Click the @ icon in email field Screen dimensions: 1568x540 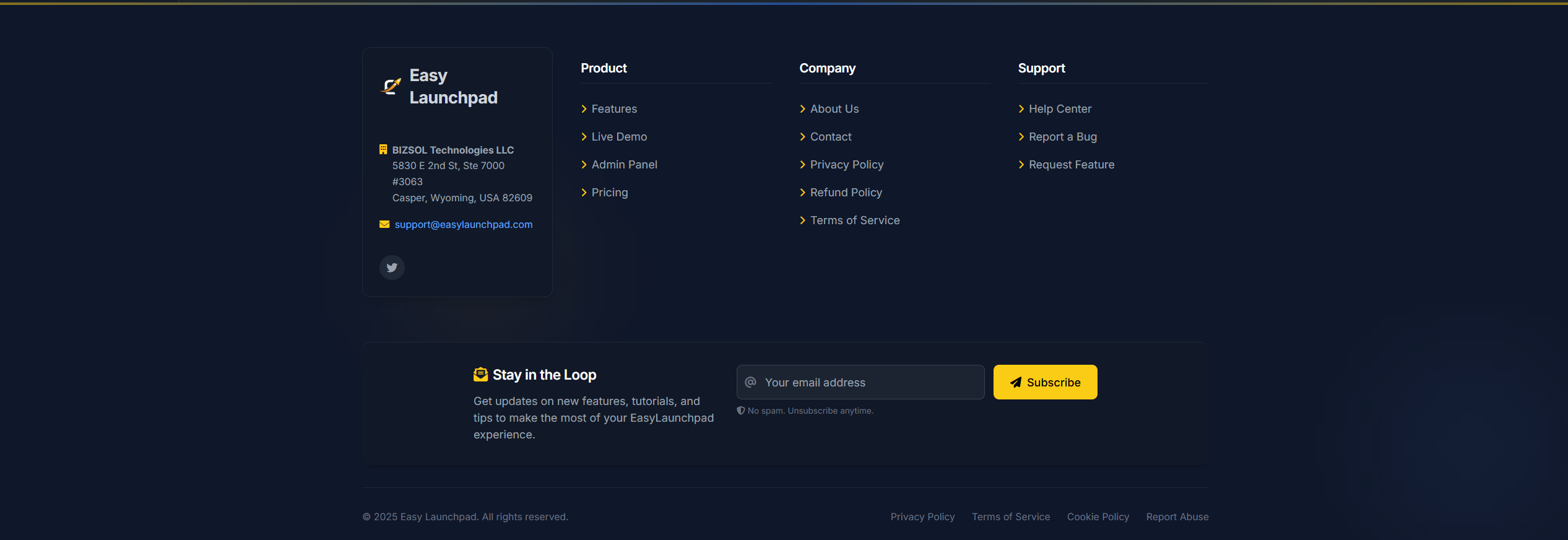(x=751, y=382)
